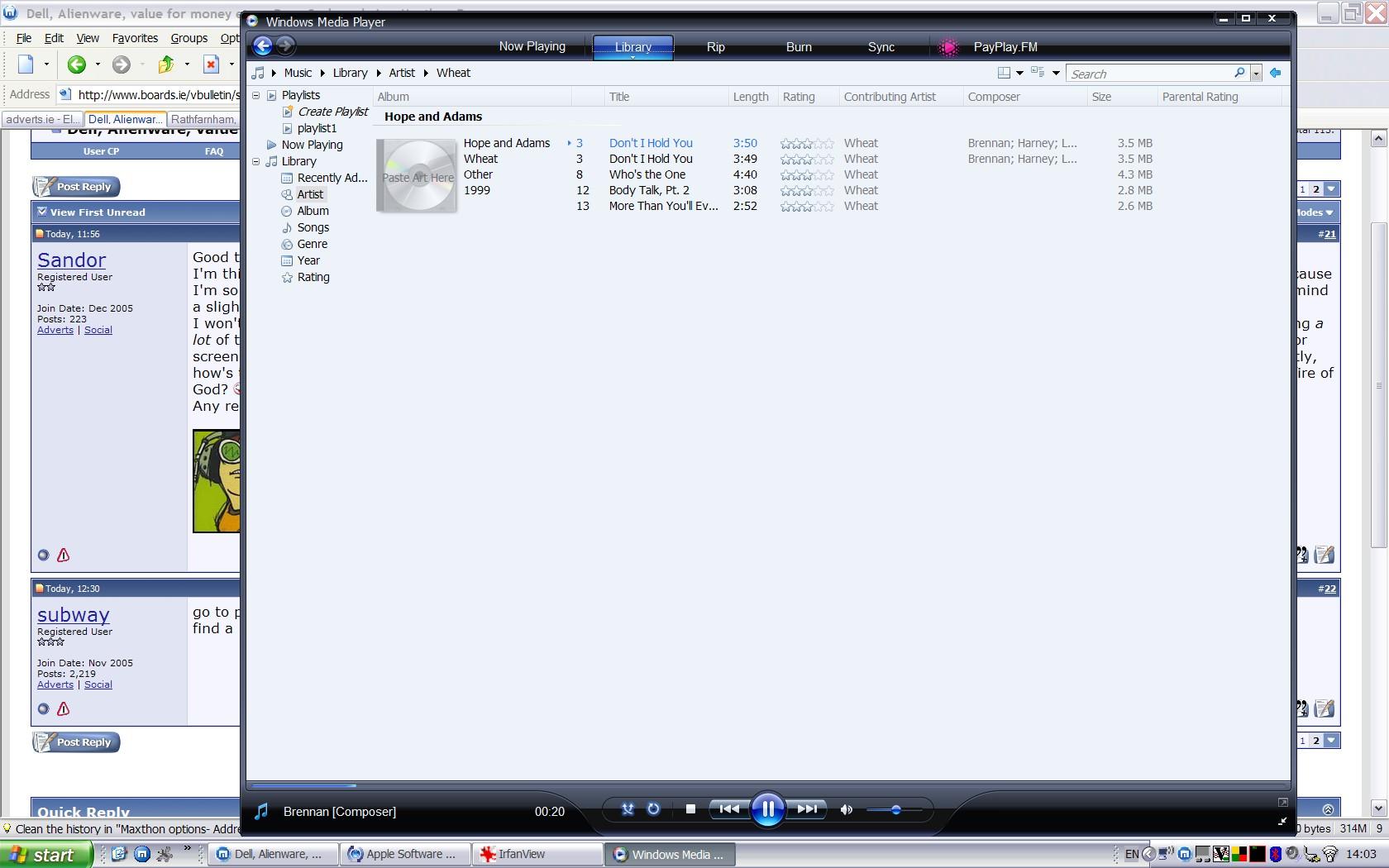Mute the player volume

point(846,810)
